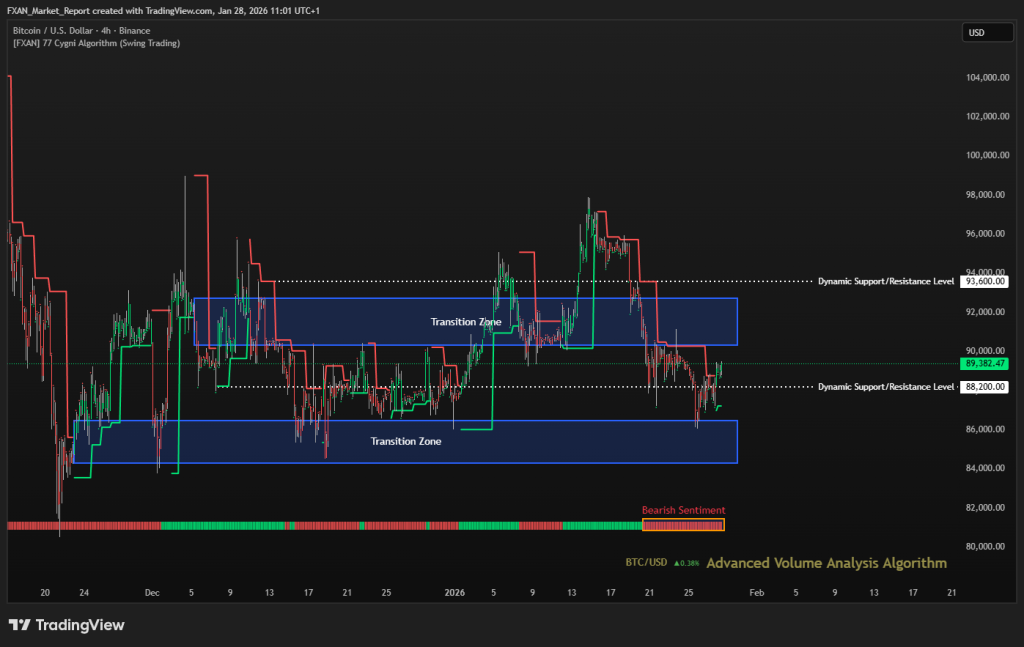Screen dimensions: 1024x647
Task: Click the TradingView logo icon
Action: click(x=19, y=625)
